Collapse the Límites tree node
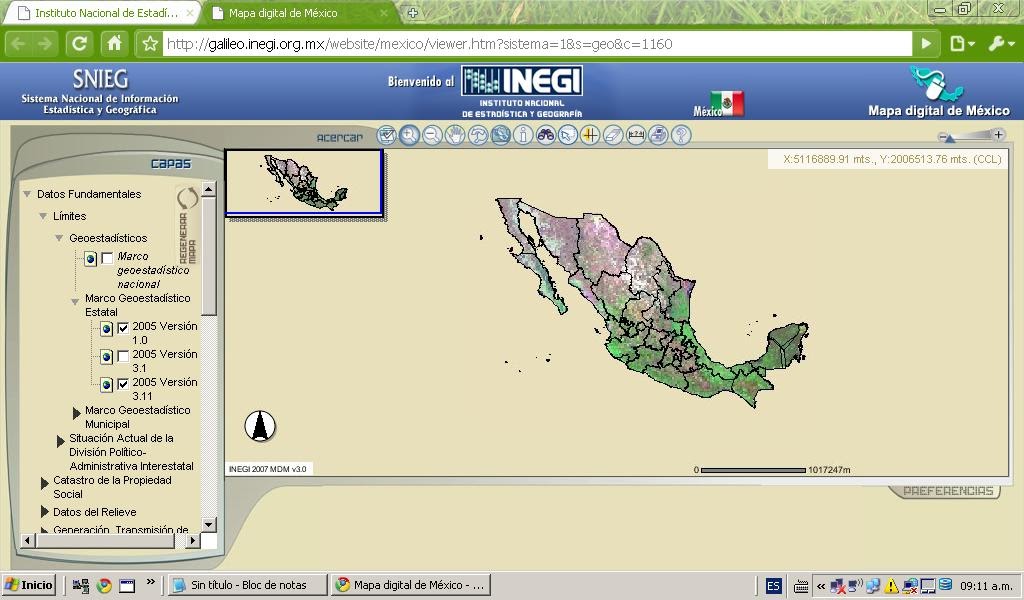The width and height of the screenshot is (1024, 600). (x=43, y=216)
